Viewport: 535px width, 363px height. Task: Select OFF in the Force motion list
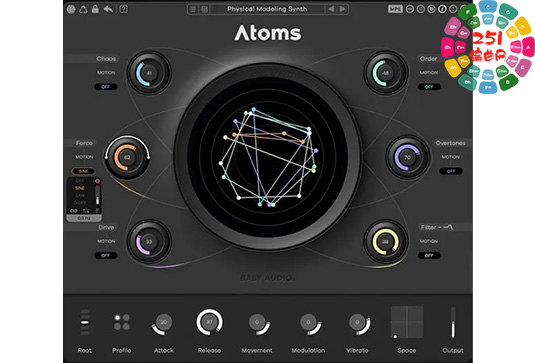80,180
